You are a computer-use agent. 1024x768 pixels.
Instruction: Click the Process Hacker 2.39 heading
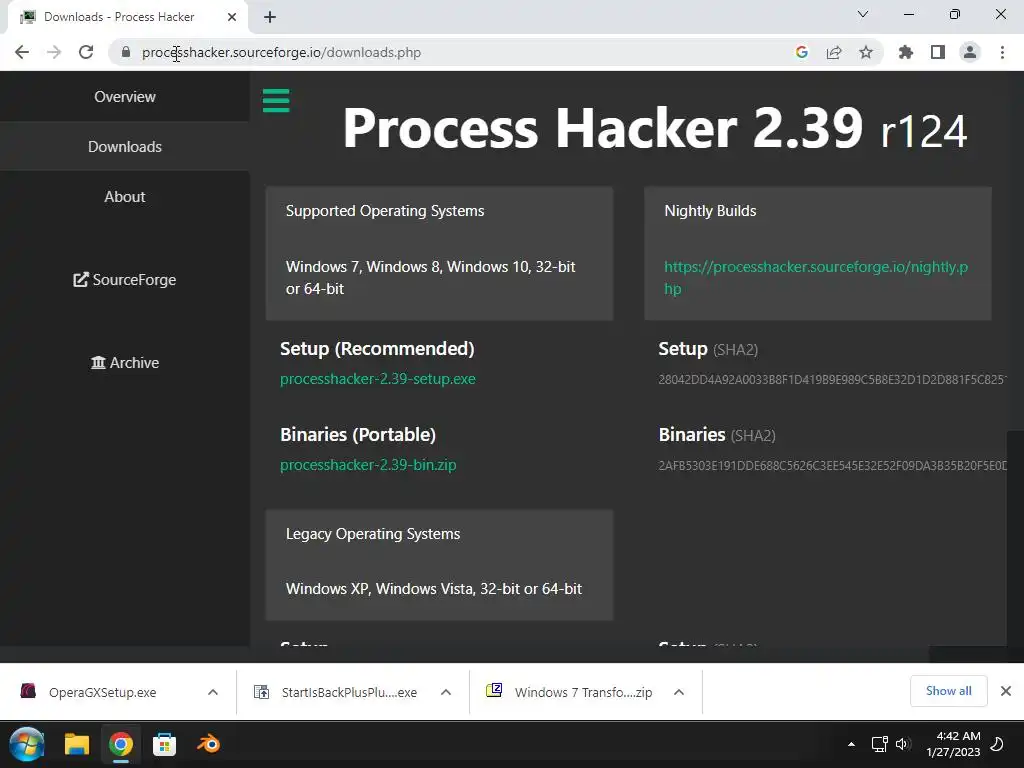pos(654,128)
